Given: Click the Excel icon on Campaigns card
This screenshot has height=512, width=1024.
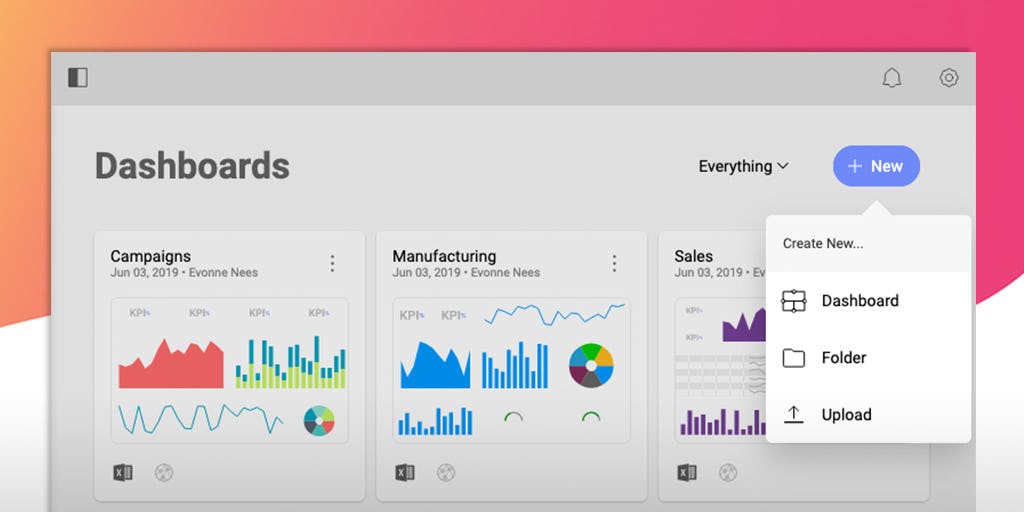Looking at the screenshot, I should (x=123, y=473).
